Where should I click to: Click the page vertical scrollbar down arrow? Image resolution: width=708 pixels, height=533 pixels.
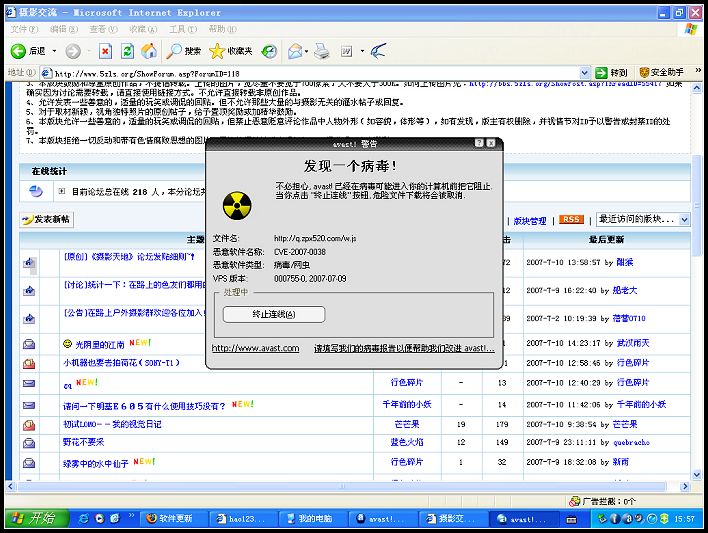pyautogui.click(x=697, y=475)
